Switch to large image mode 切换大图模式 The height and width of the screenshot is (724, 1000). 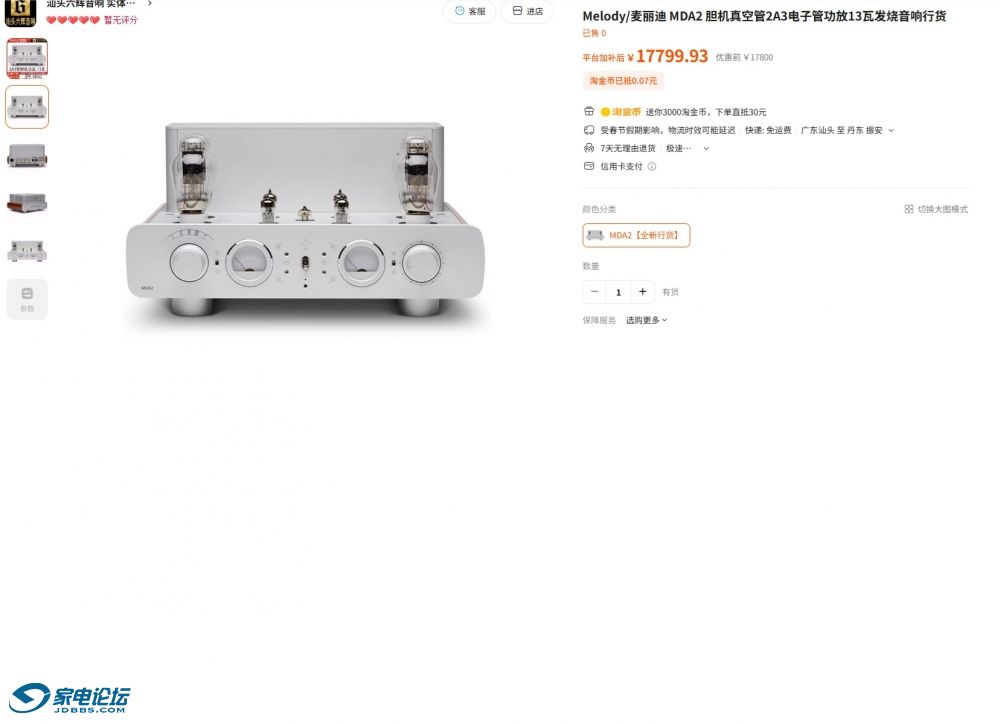point(936,209)
